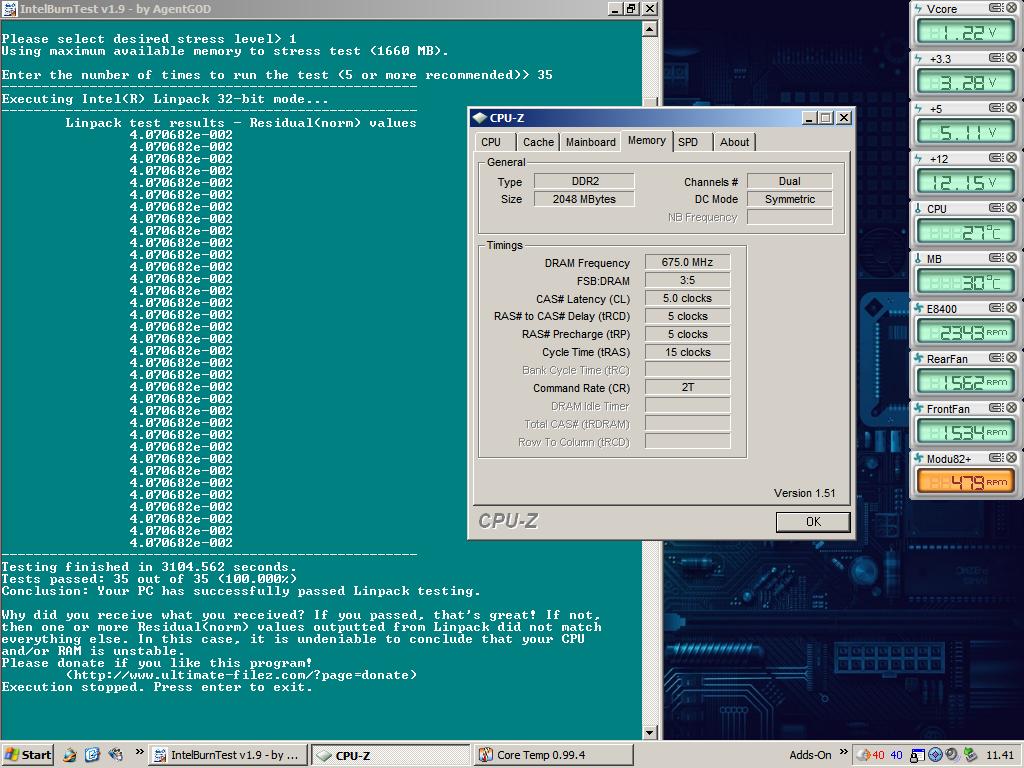This screenshot has height=768, width=1024.
Task: Click OK in CPU-Z window
Action: 813,522
